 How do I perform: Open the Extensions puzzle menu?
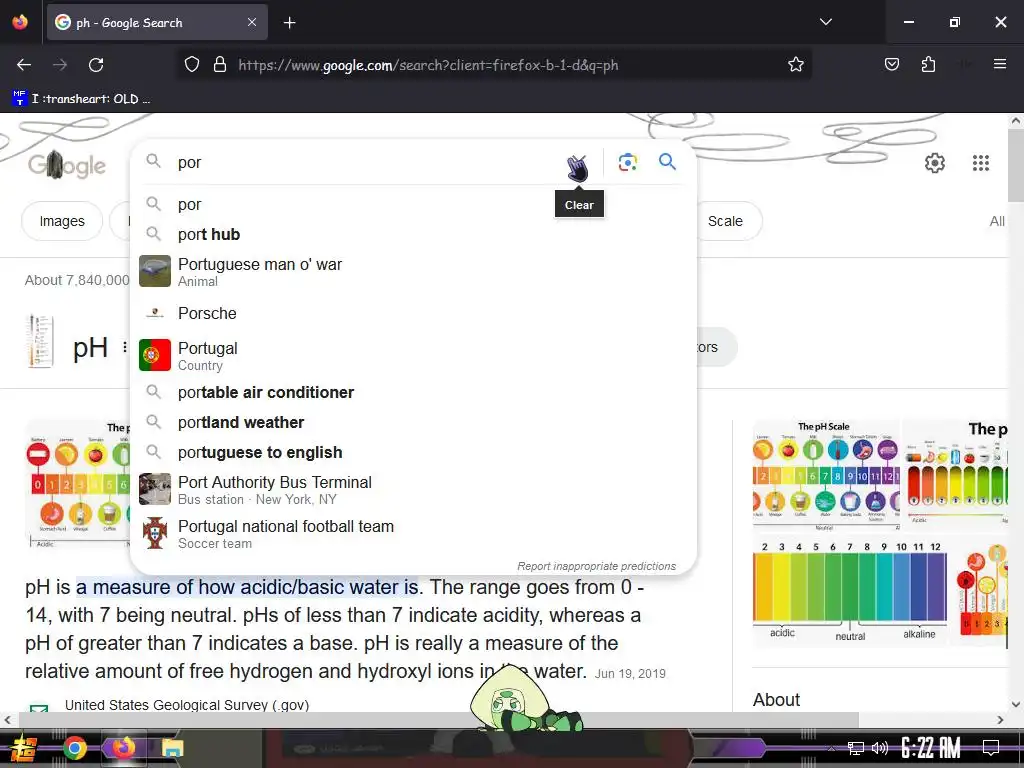click(928, 65)
